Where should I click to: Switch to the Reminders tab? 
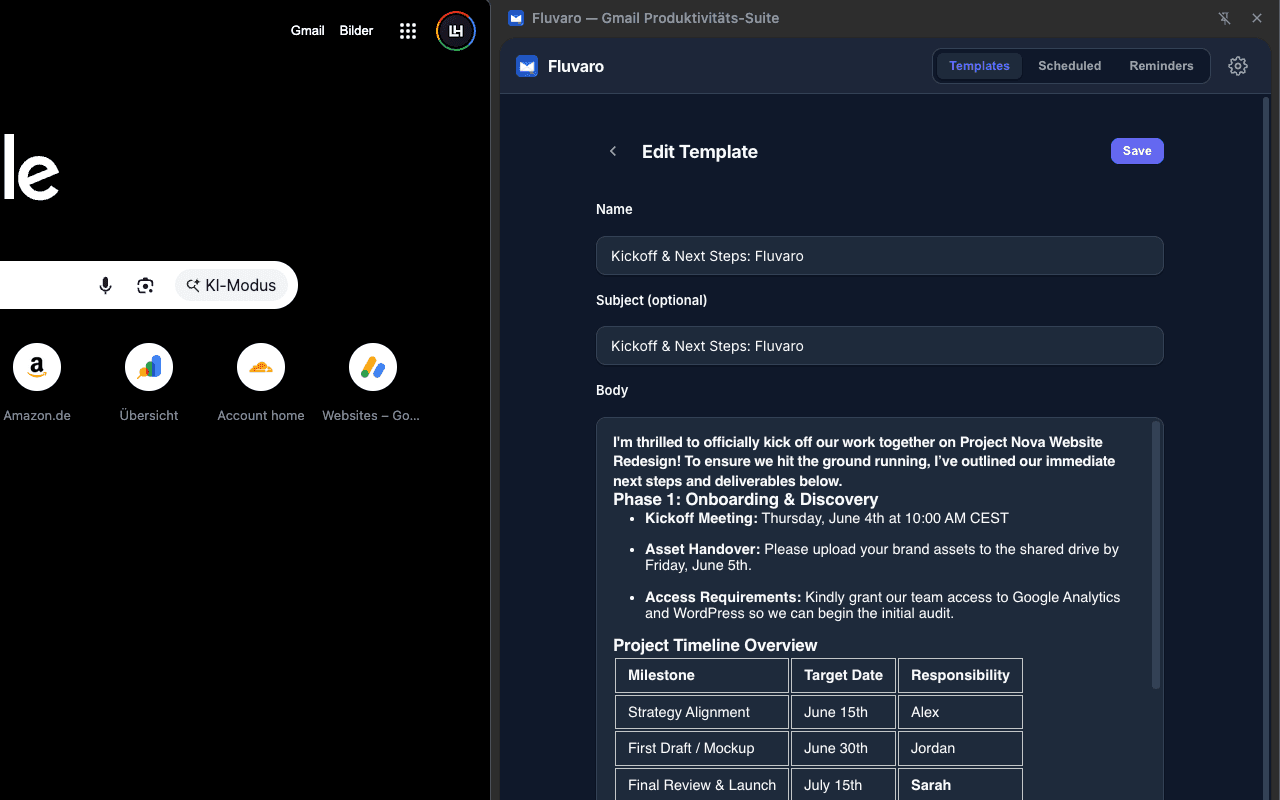[x=1161, y=66]
